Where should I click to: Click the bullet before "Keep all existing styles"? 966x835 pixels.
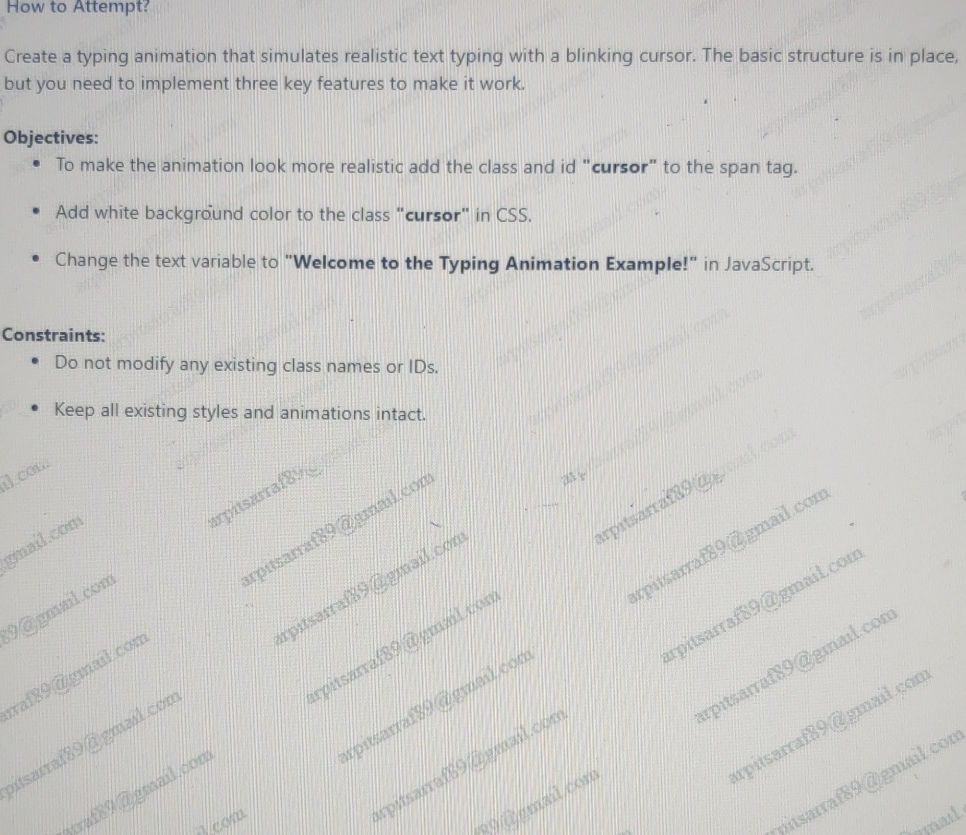(x=36, y=411)
